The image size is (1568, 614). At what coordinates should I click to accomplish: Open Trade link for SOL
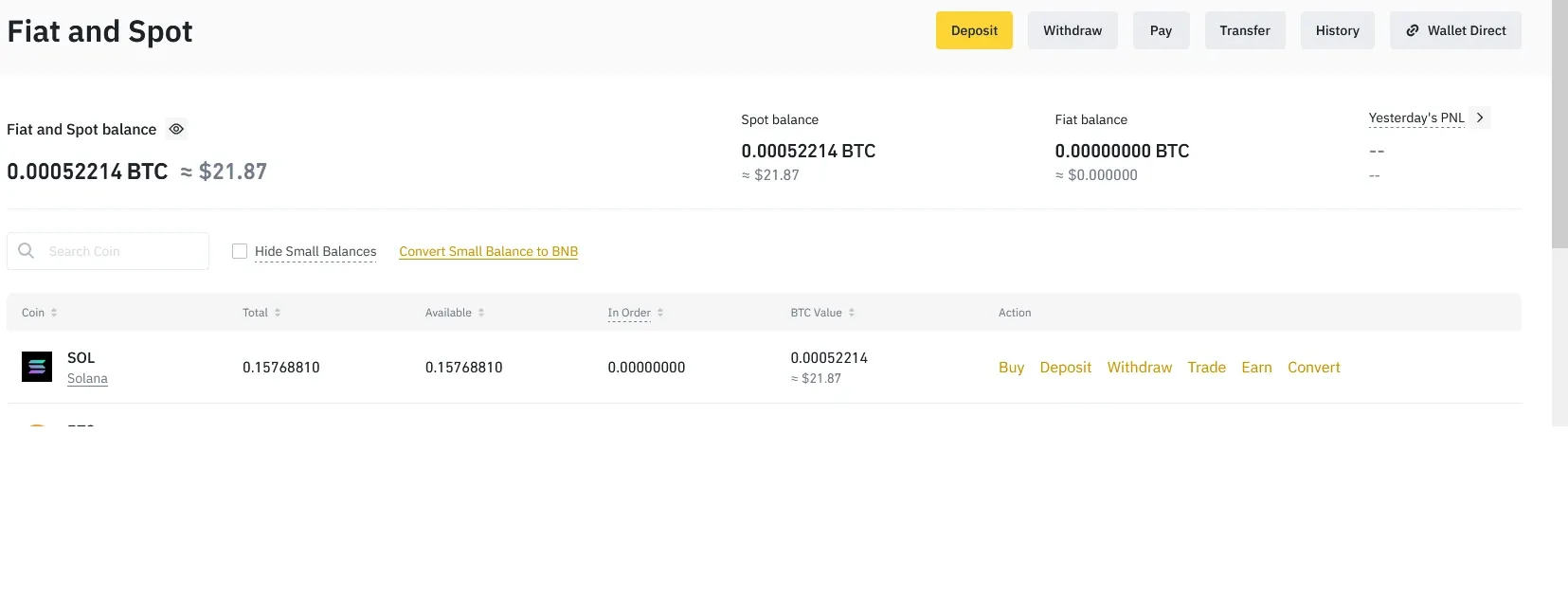pos(1206,367)
